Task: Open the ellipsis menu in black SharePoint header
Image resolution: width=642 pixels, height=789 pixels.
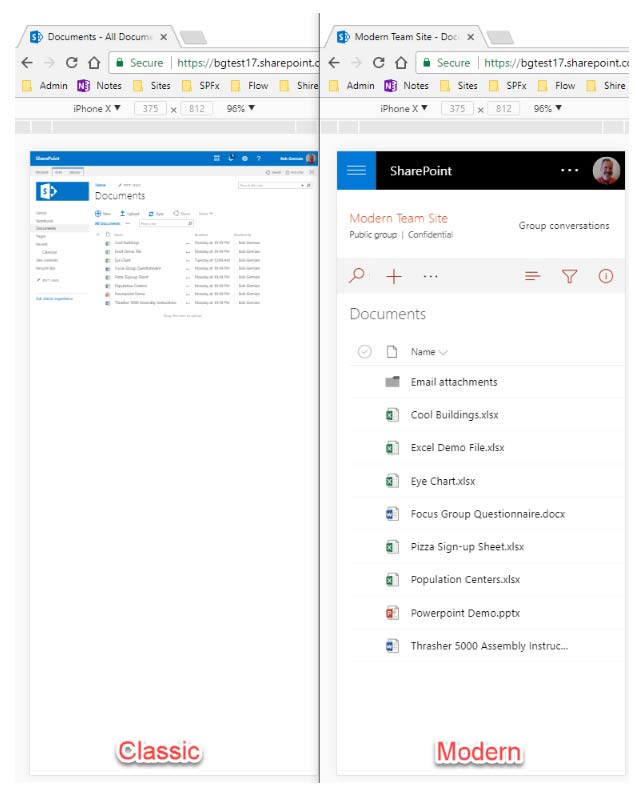Action: point(569,171)
